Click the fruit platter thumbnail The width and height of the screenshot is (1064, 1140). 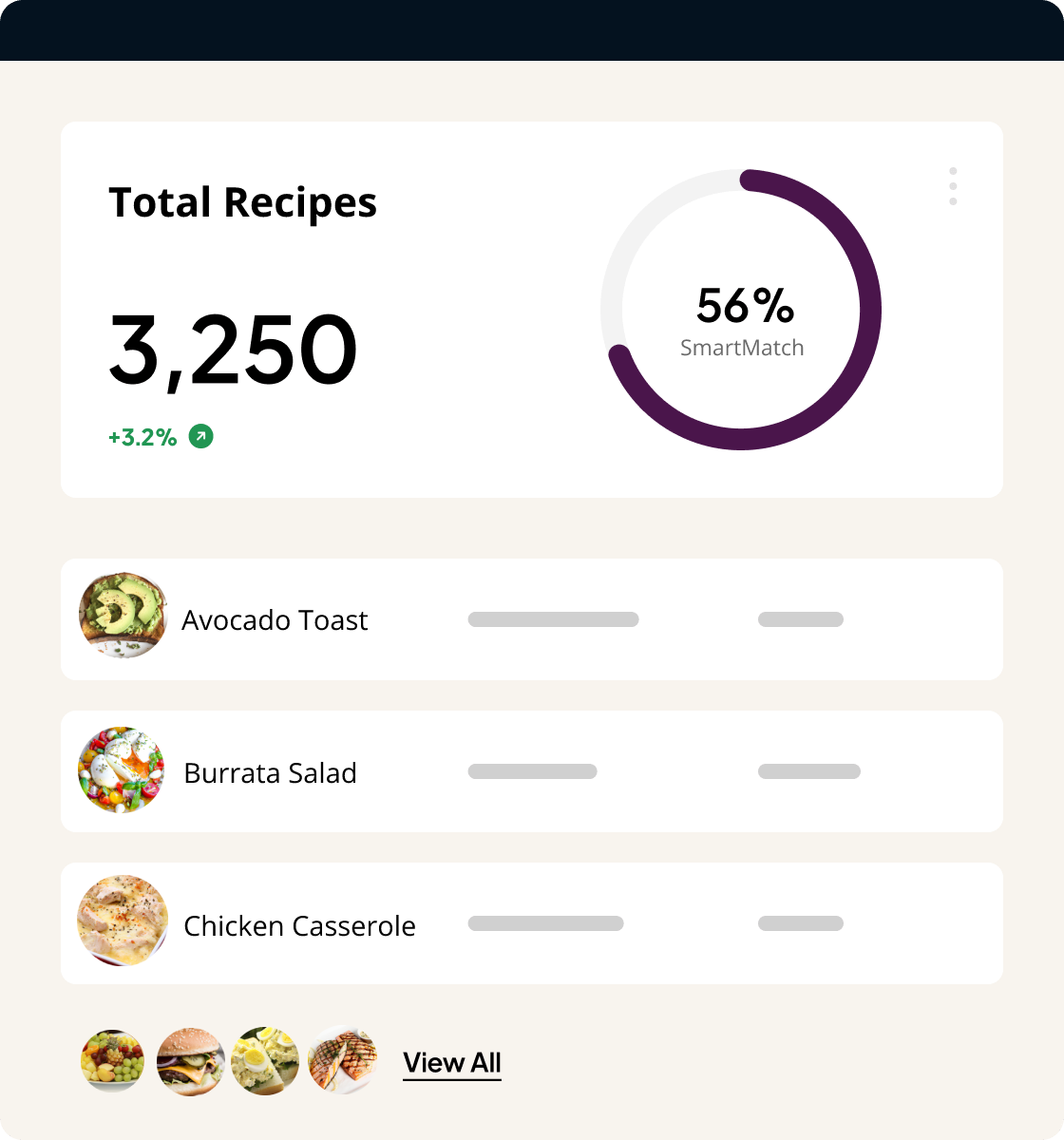(113, 1061)
